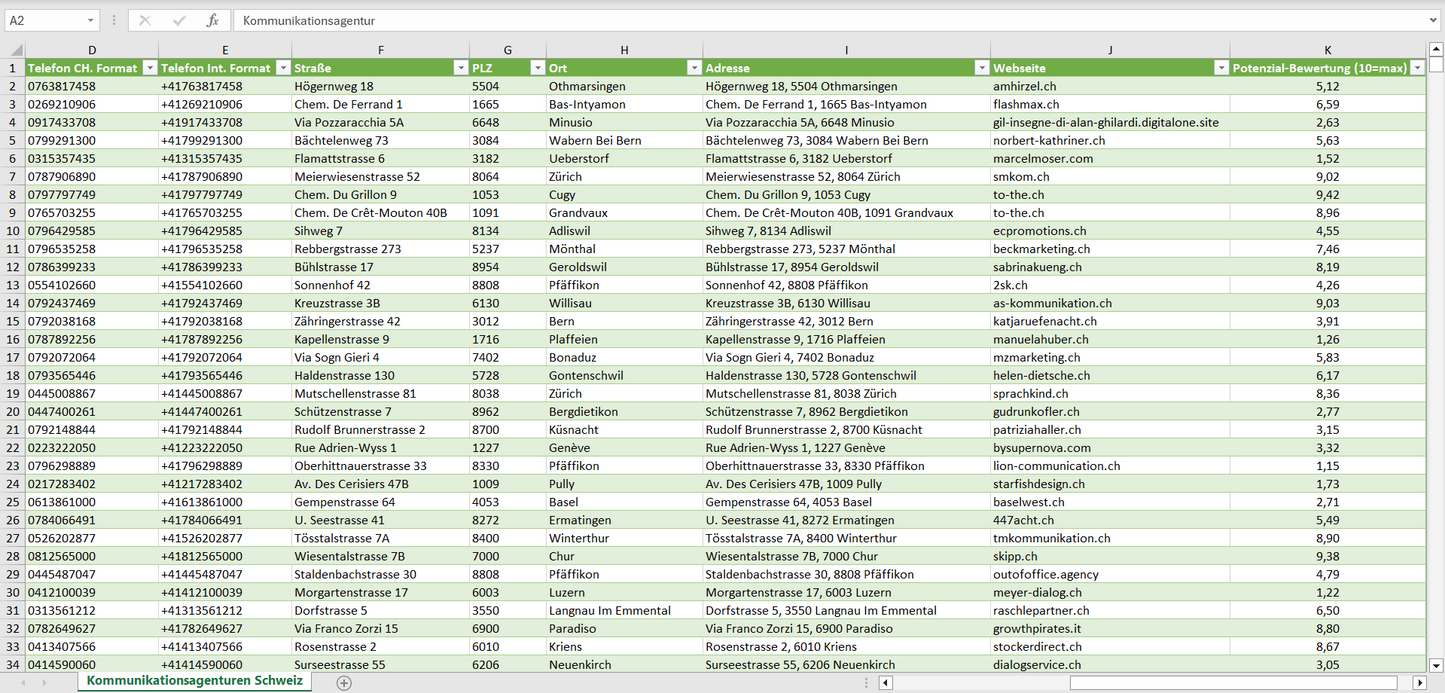
Task: Click the website cell amhirzel.ch
Action: point(1025,86)
